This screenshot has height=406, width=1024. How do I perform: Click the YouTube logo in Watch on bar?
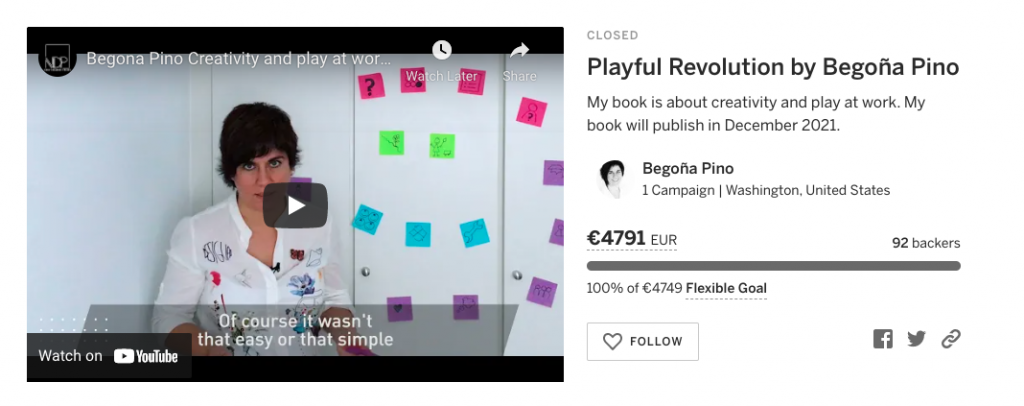pyautogui.click(x=146, y=356)
